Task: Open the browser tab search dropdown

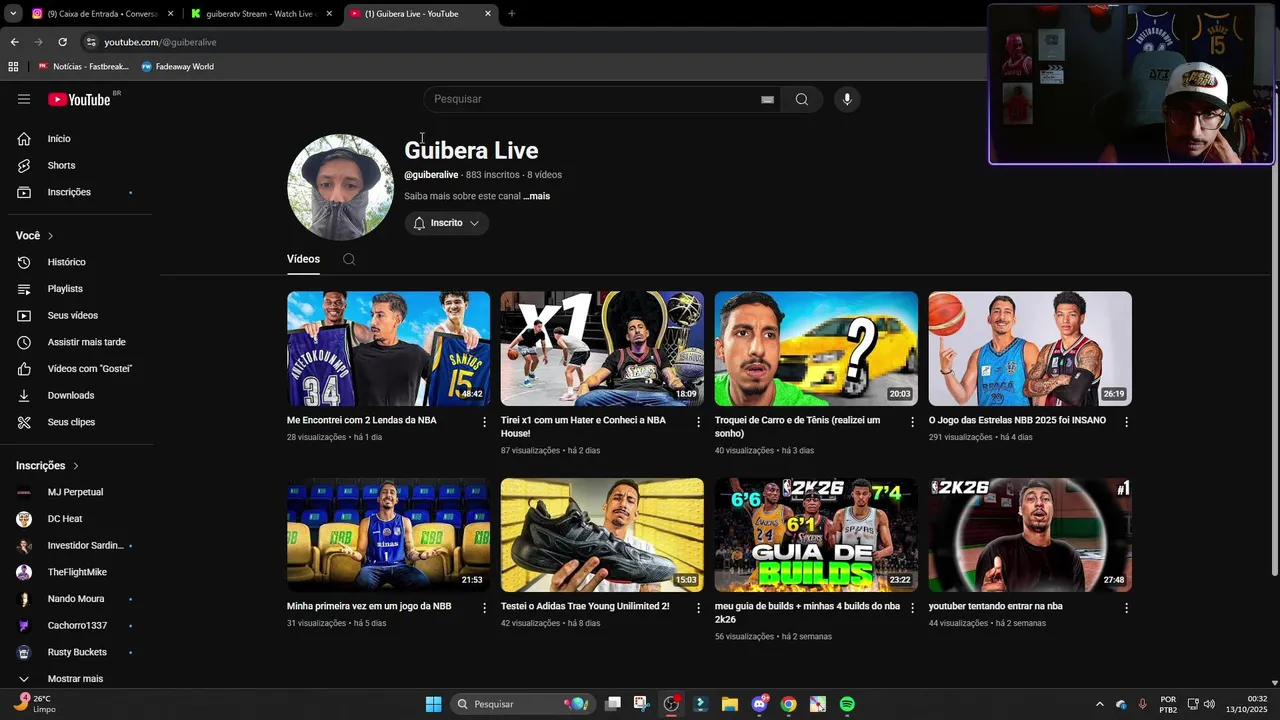Action: pyautogui.click(x=13, y=14)
